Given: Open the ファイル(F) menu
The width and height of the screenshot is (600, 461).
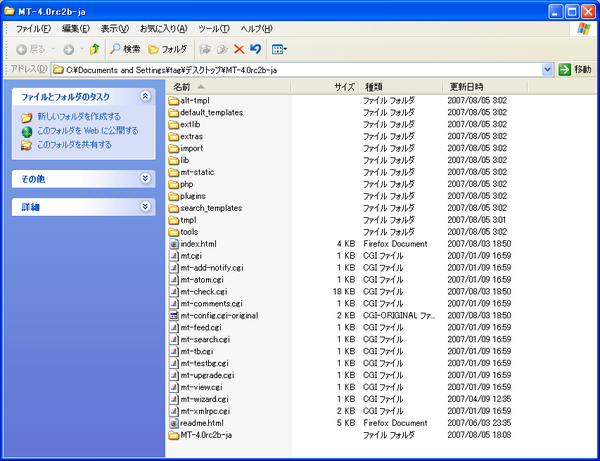Looking at the screenshot, I should [33, 29].
